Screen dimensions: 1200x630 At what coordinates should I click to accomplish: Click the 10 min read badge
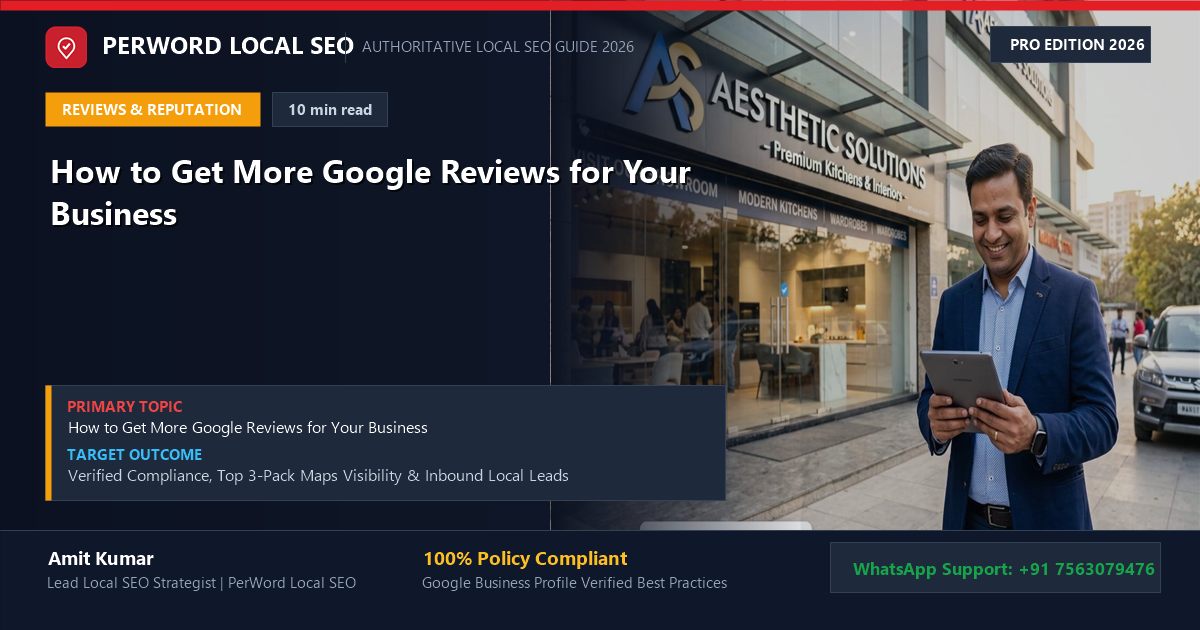tap(330, 110)
